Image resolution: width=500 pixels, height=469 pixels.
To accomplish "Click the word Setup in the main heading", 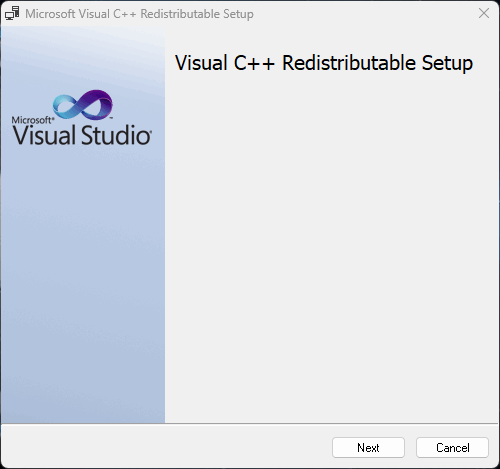I will tap(447, 63).
